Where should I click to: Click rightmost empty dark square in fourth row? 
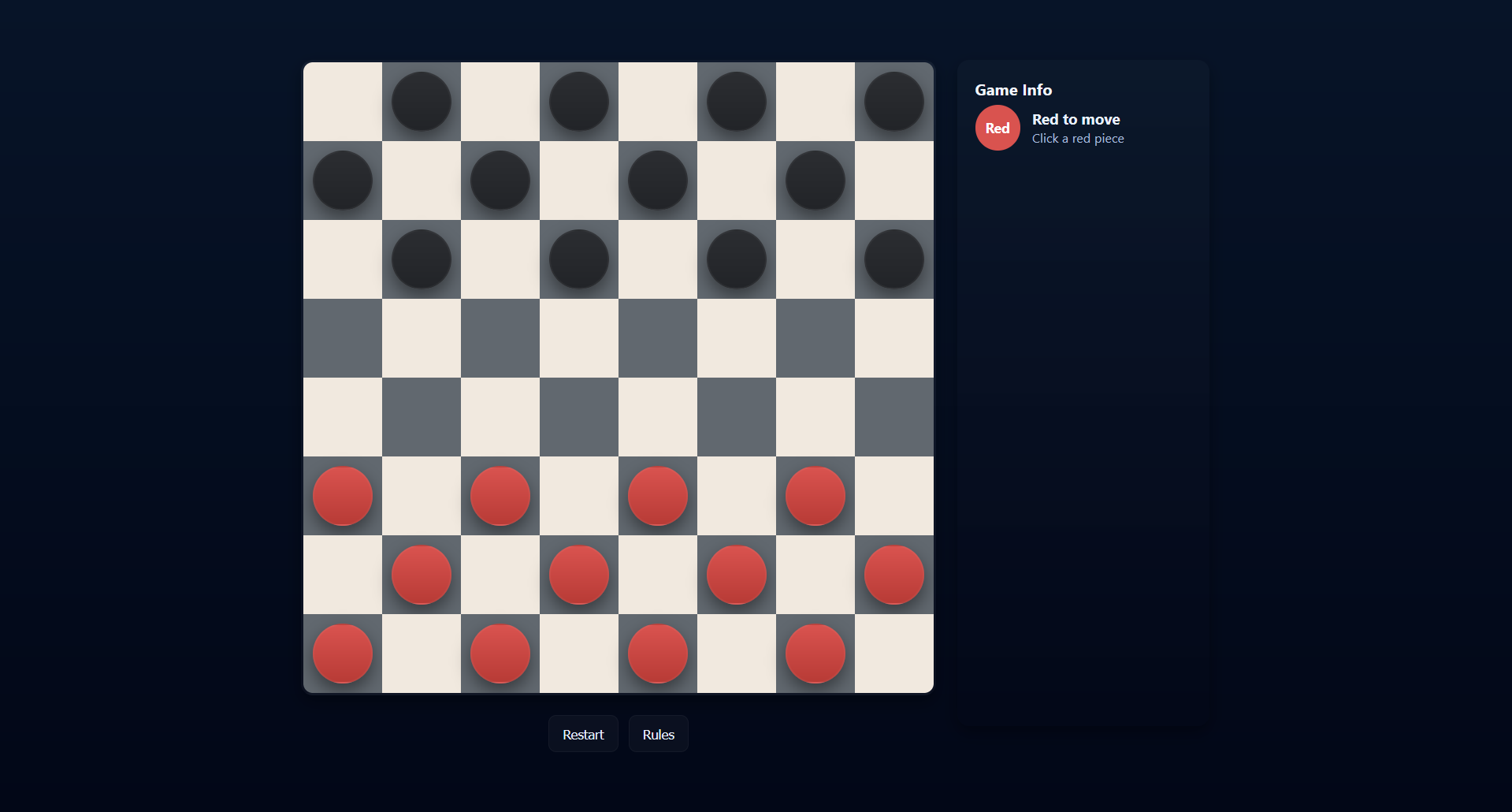pyautogui.click(x=815, y=338)
